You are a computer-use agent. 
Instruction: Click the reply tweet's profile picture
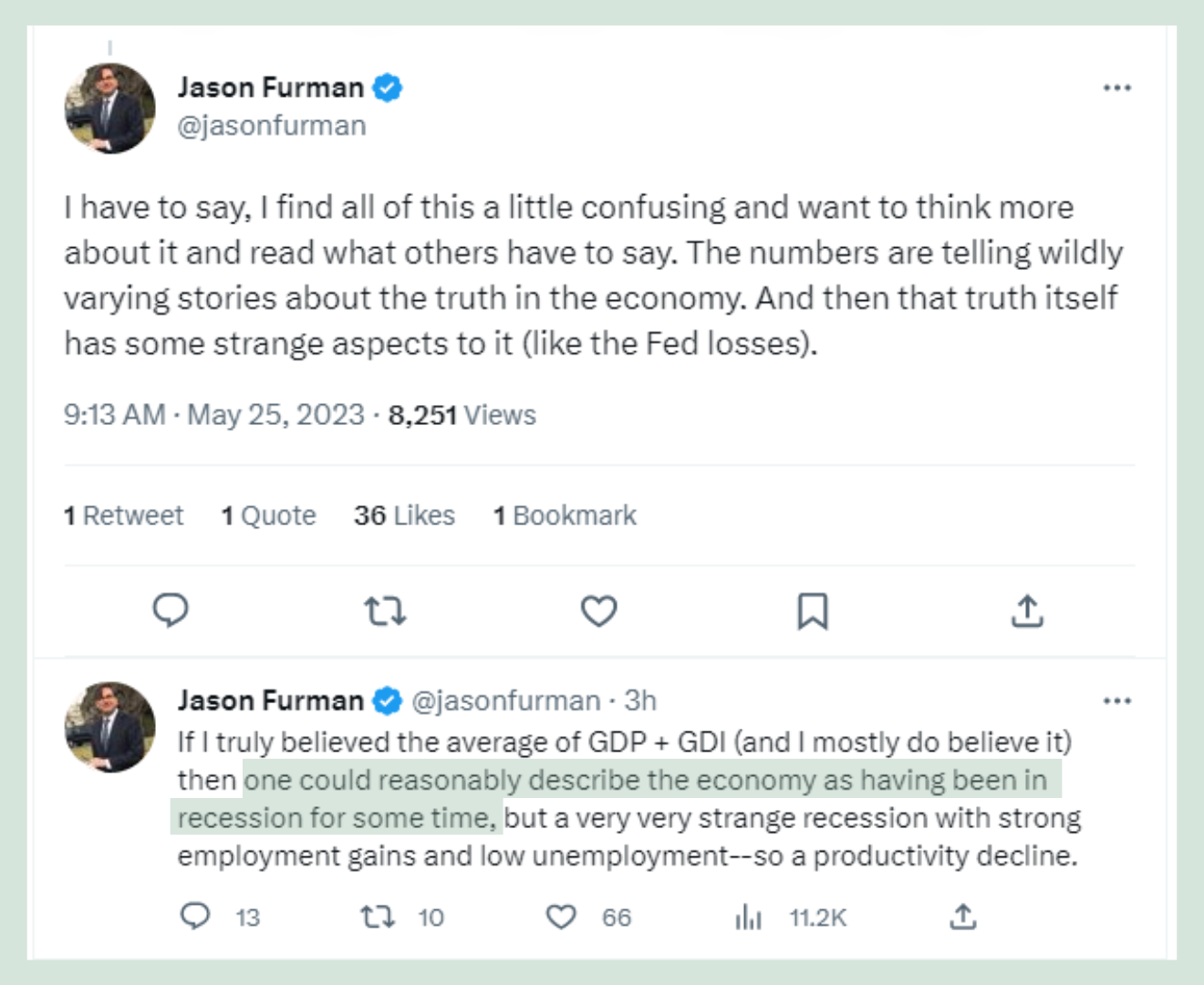(x=109, y=727)
